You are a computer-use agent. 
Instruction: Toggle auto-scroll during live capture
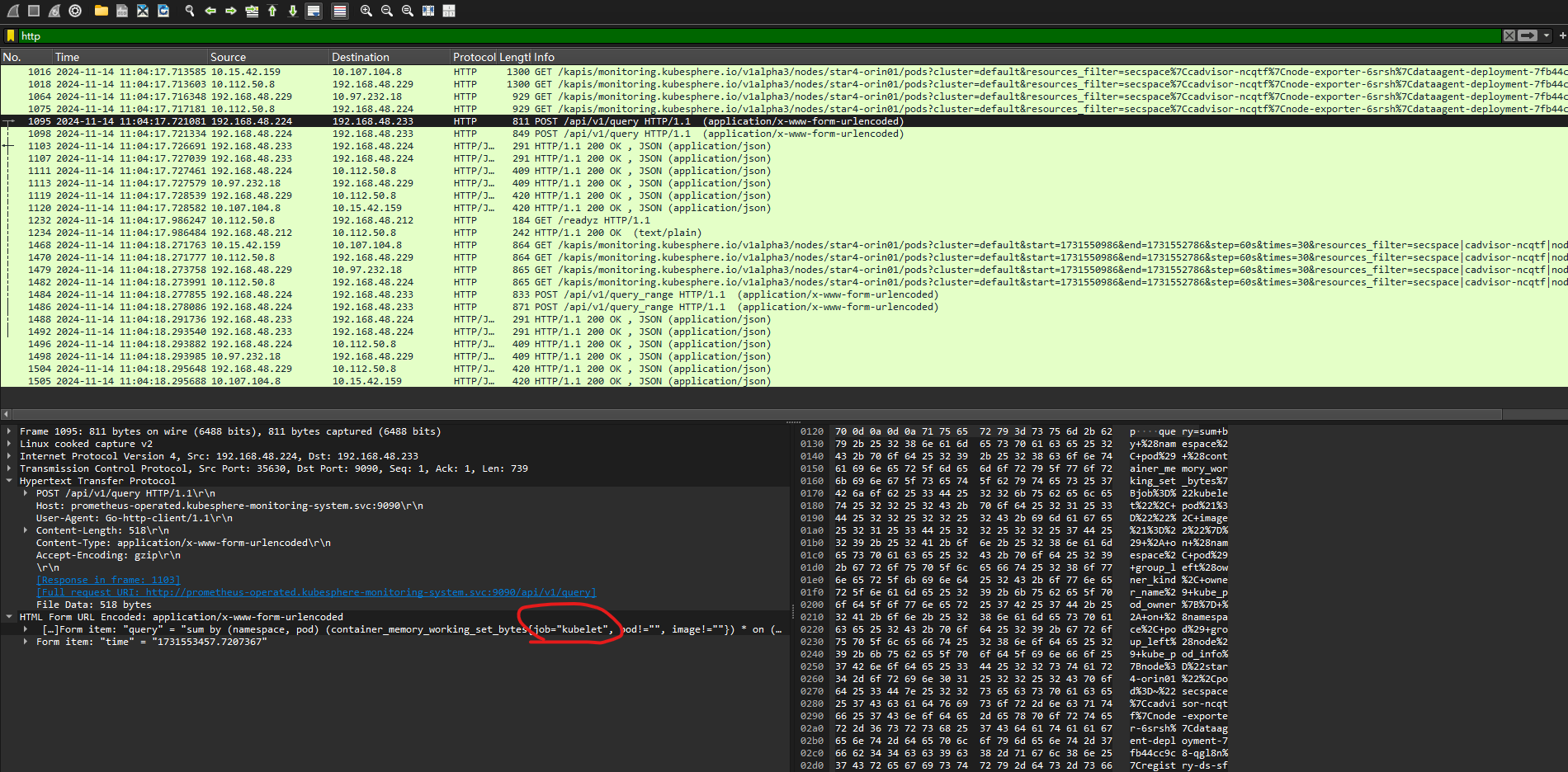(x=314, y=11)
